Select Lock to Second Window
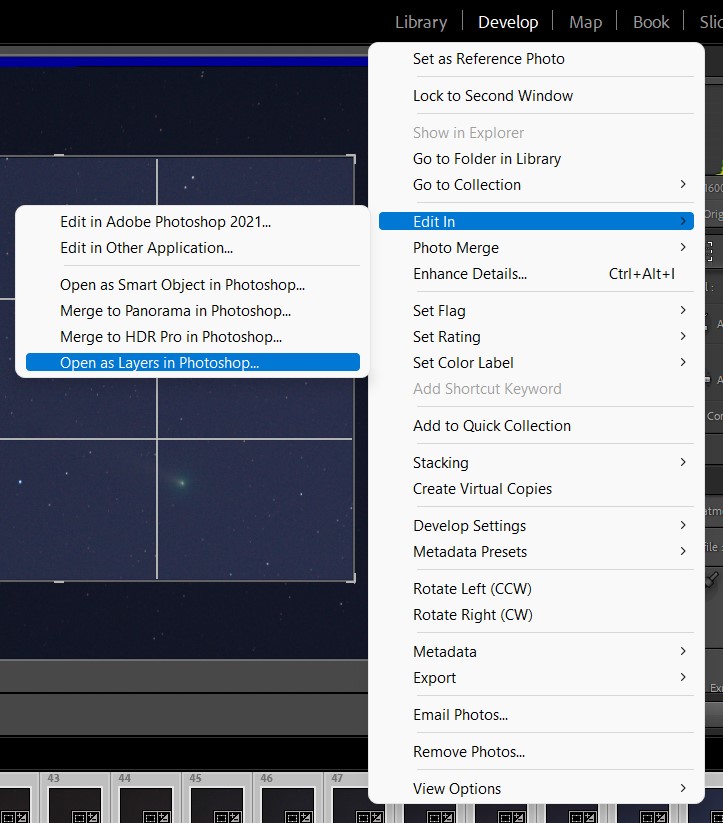 (536, 96)
